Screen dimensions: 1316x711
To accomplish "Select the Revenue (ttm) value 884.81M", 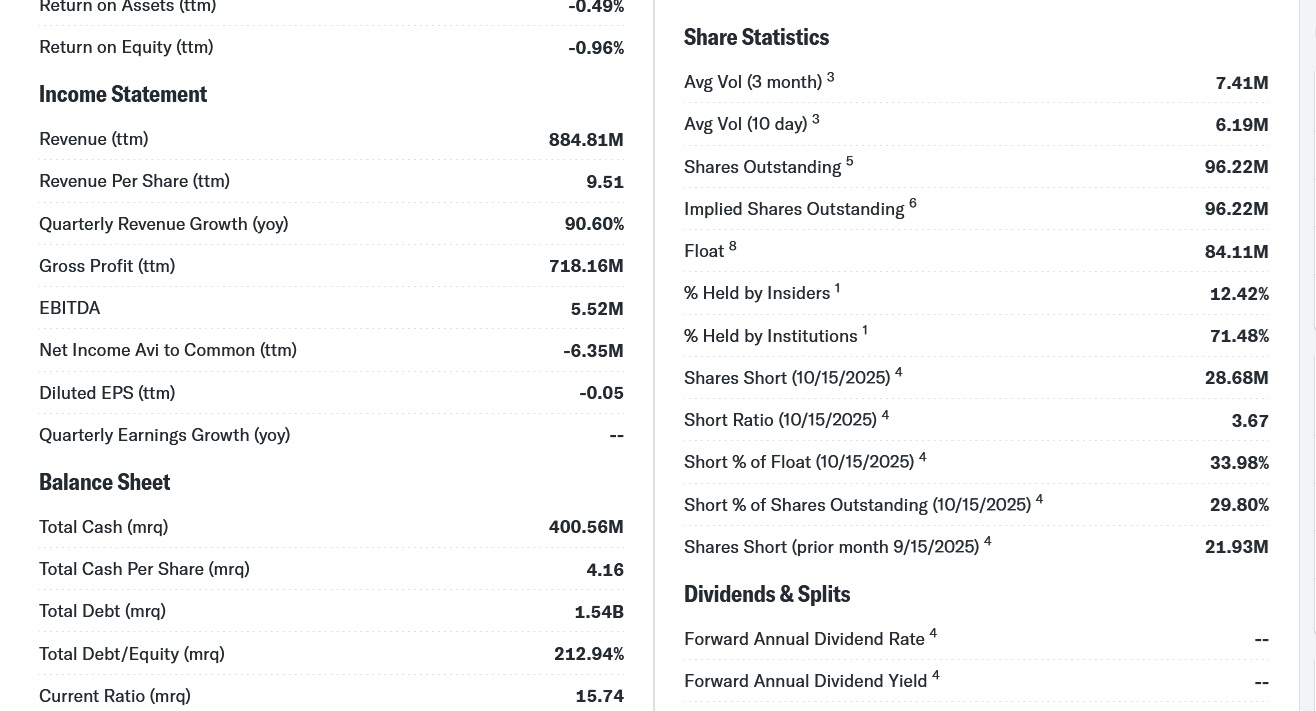I will 586,140.
